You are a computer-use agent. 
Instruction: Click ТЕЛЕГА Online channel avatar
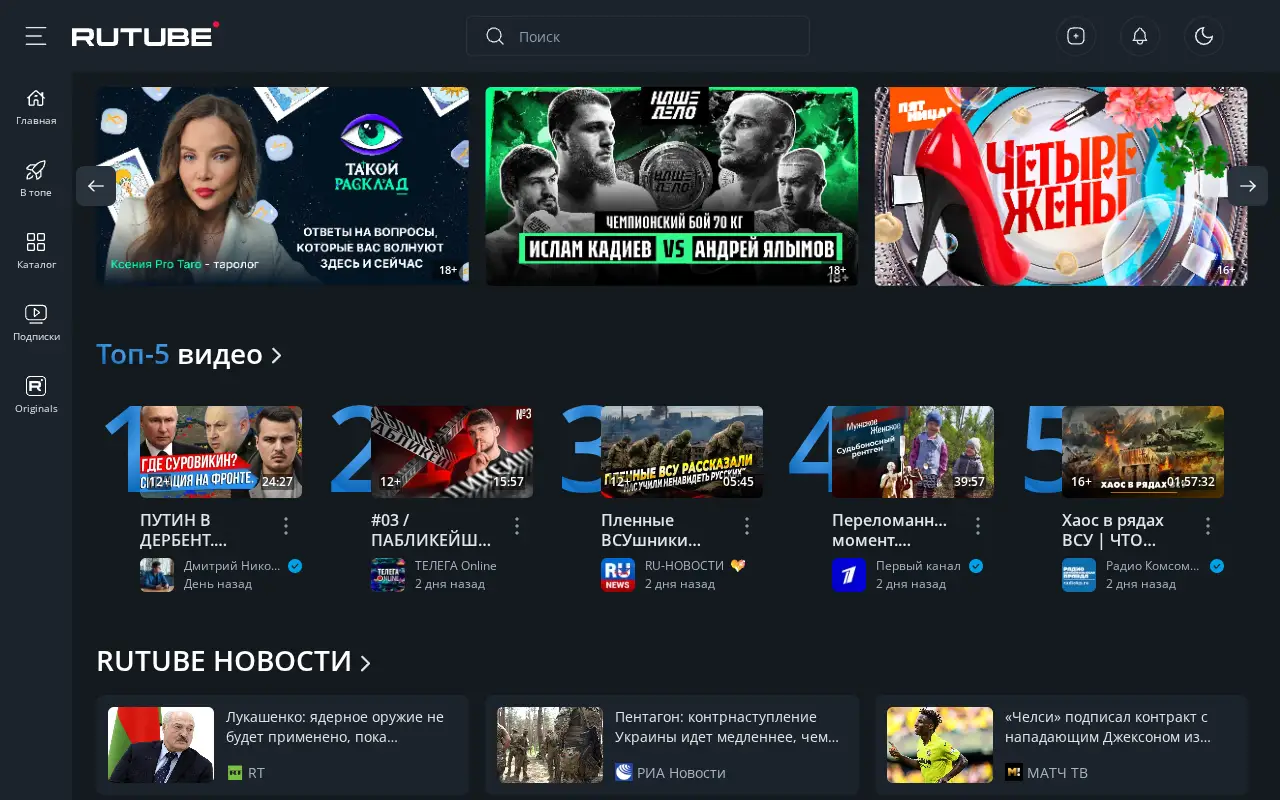[x=388, y=575]
